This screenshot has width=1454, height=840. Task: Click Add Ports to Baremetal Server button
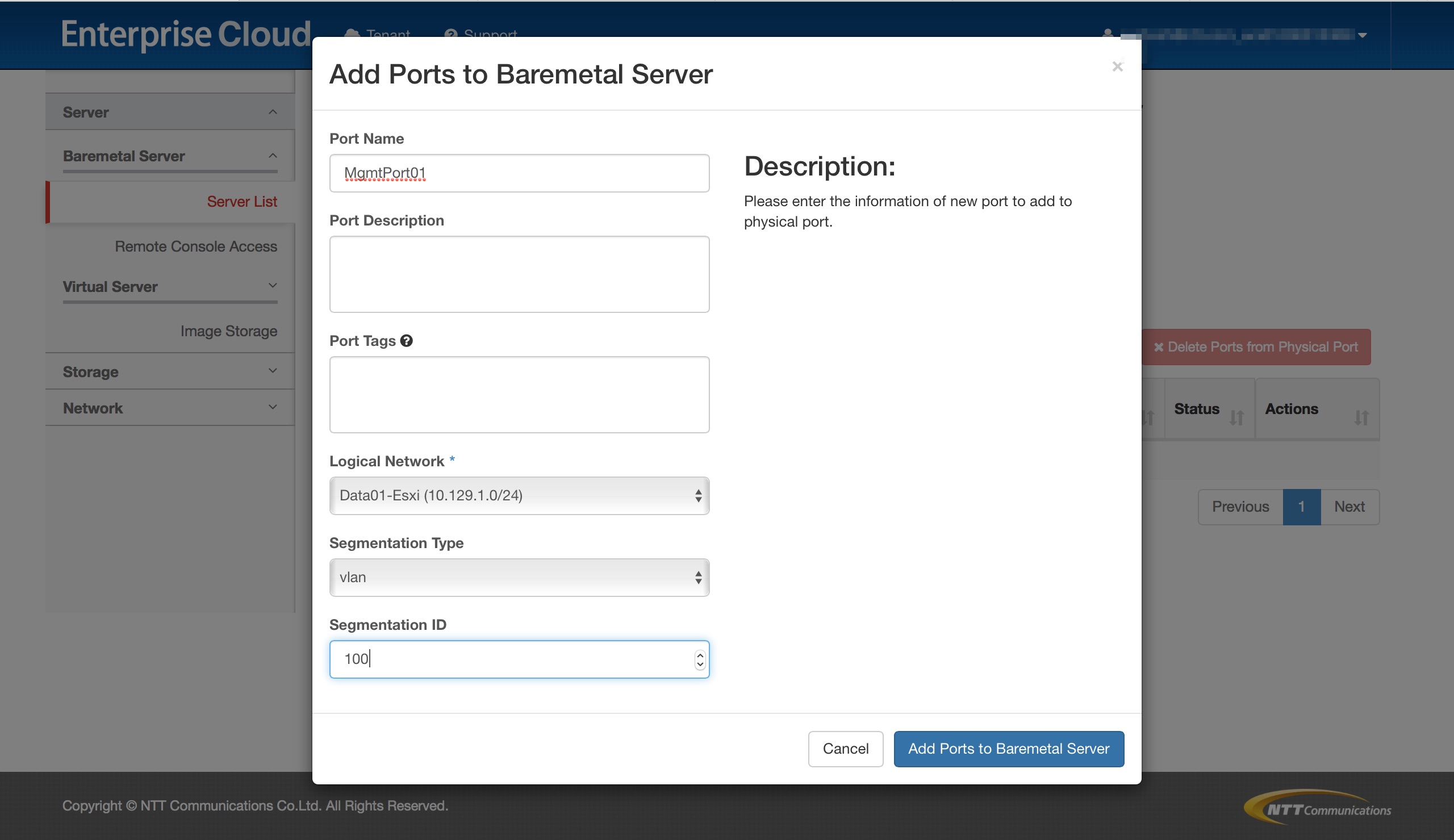[x=1008, y=748]
